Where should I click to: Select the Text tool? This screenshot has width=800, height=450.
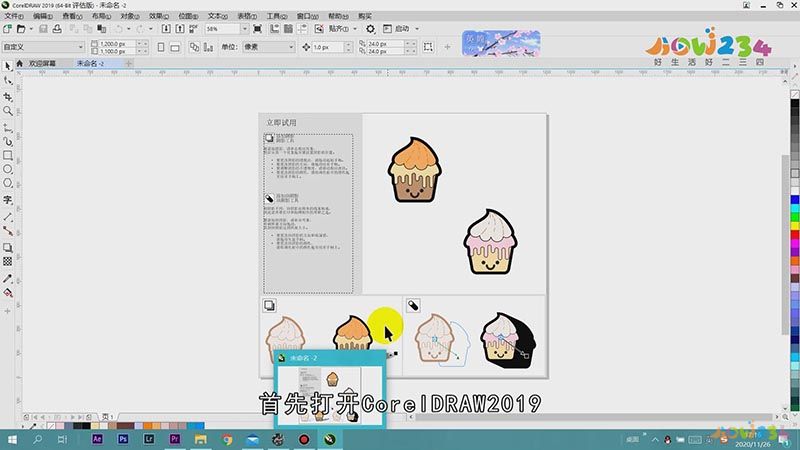point(8,199)
